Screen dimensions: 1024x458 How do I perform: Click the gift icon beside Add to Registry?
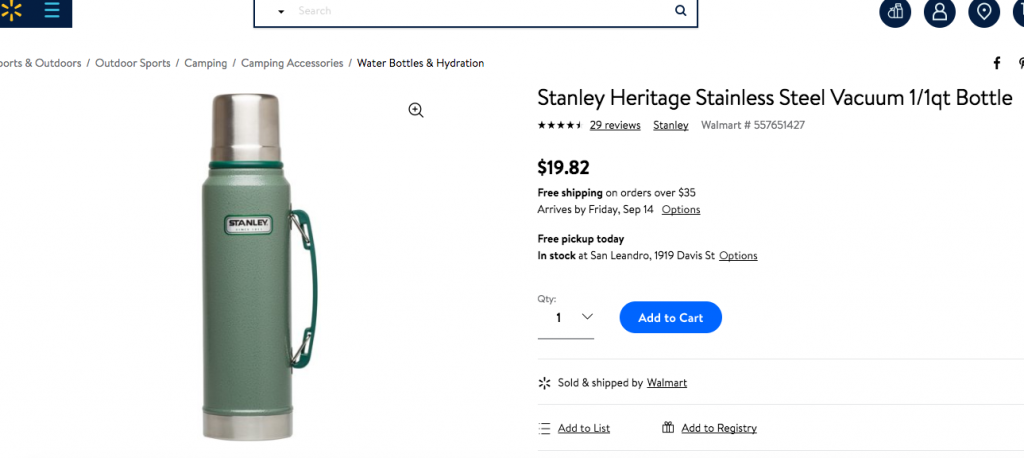(668, 428)
